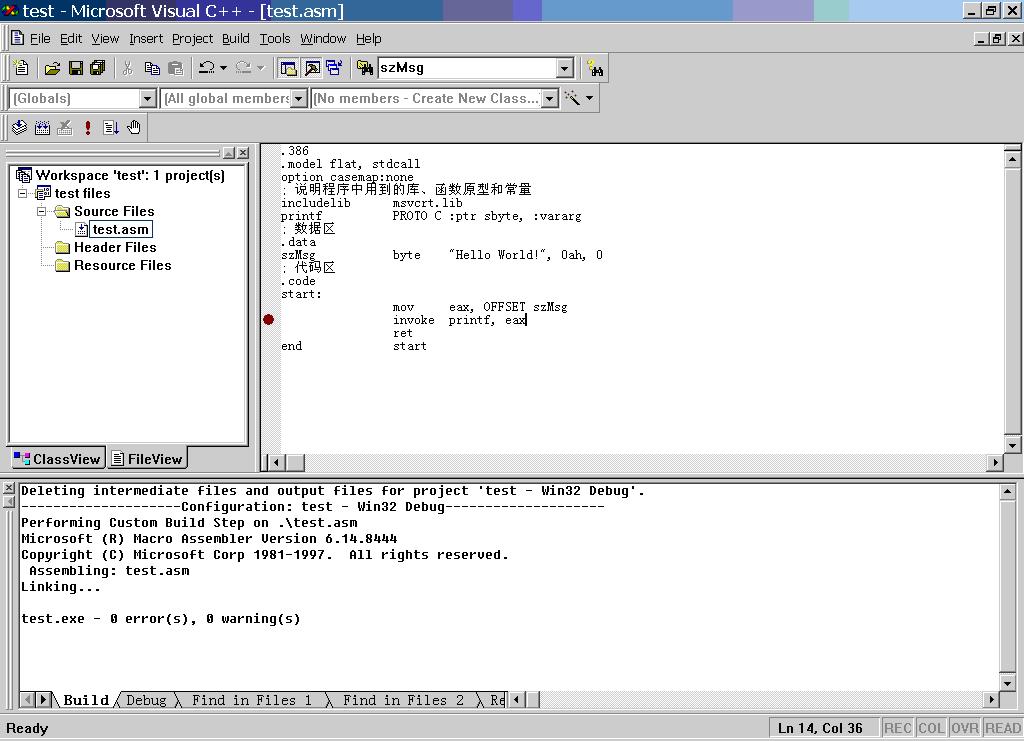Screen dimensions: 1024x741
Task: Select the Build output tab
Action: coord(86,700)
